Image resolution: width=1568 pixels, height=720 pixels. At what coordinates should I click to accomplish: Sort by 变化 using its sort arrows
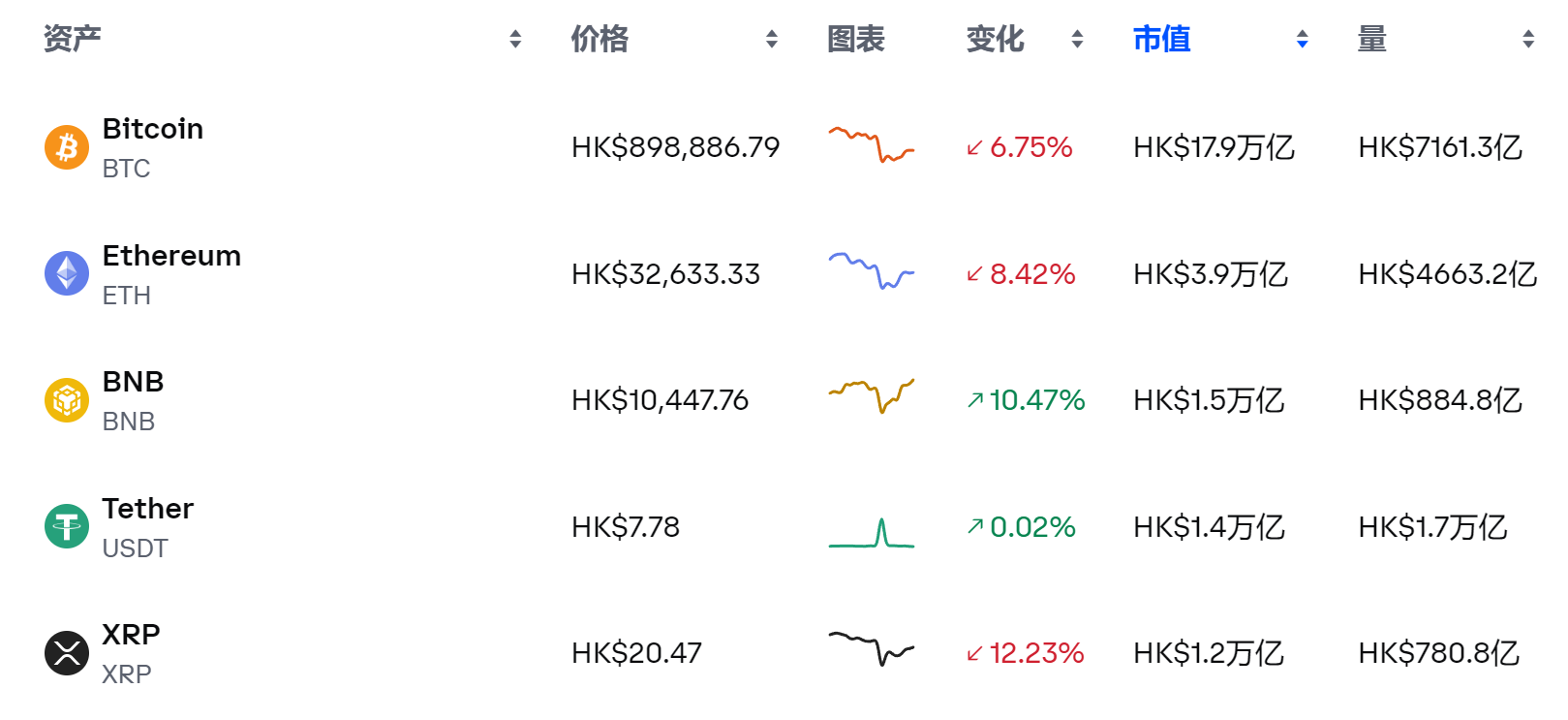pos(1077,39)
